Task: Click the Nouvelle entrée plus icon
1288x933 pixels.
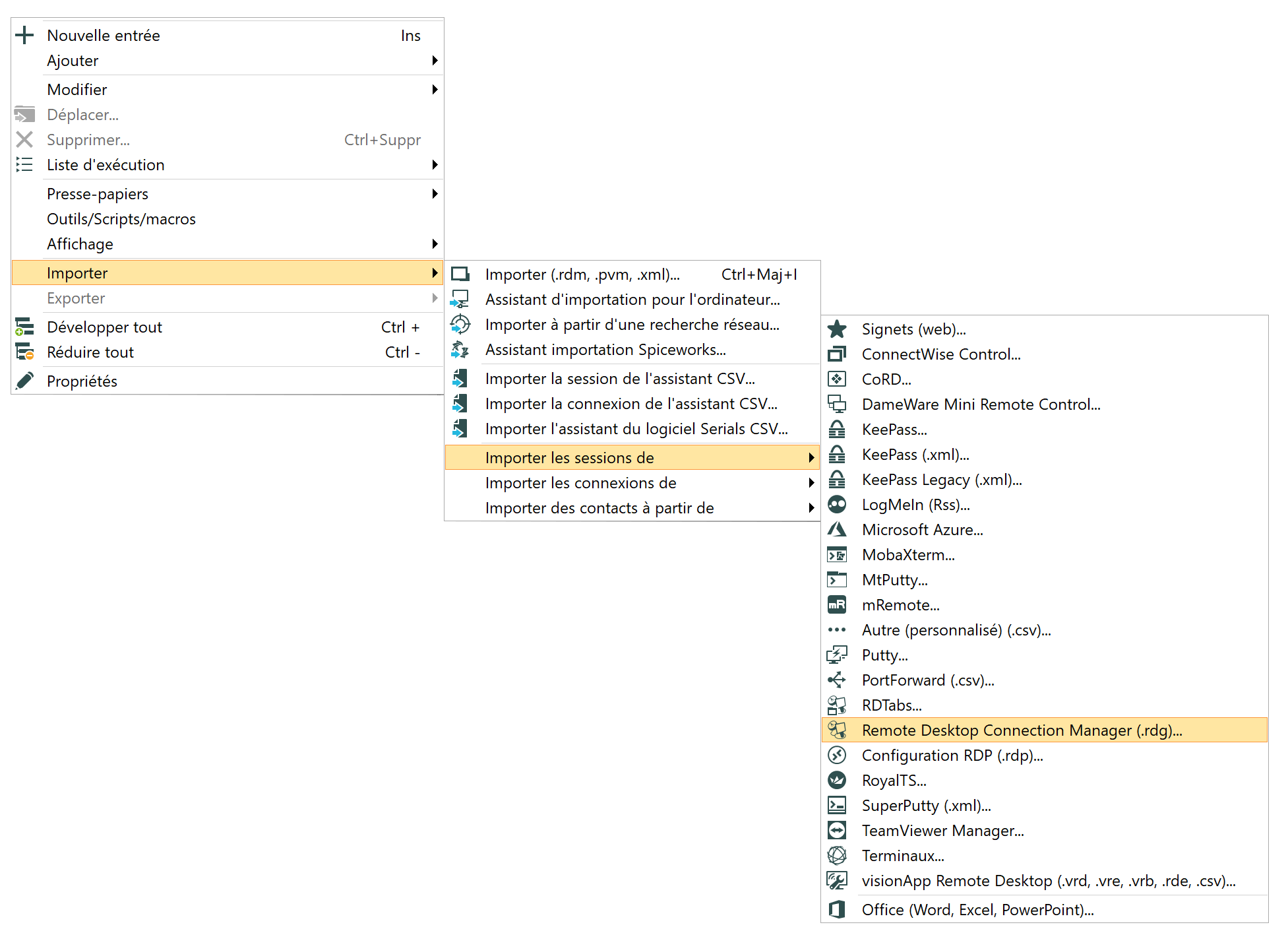Action: 24,36
